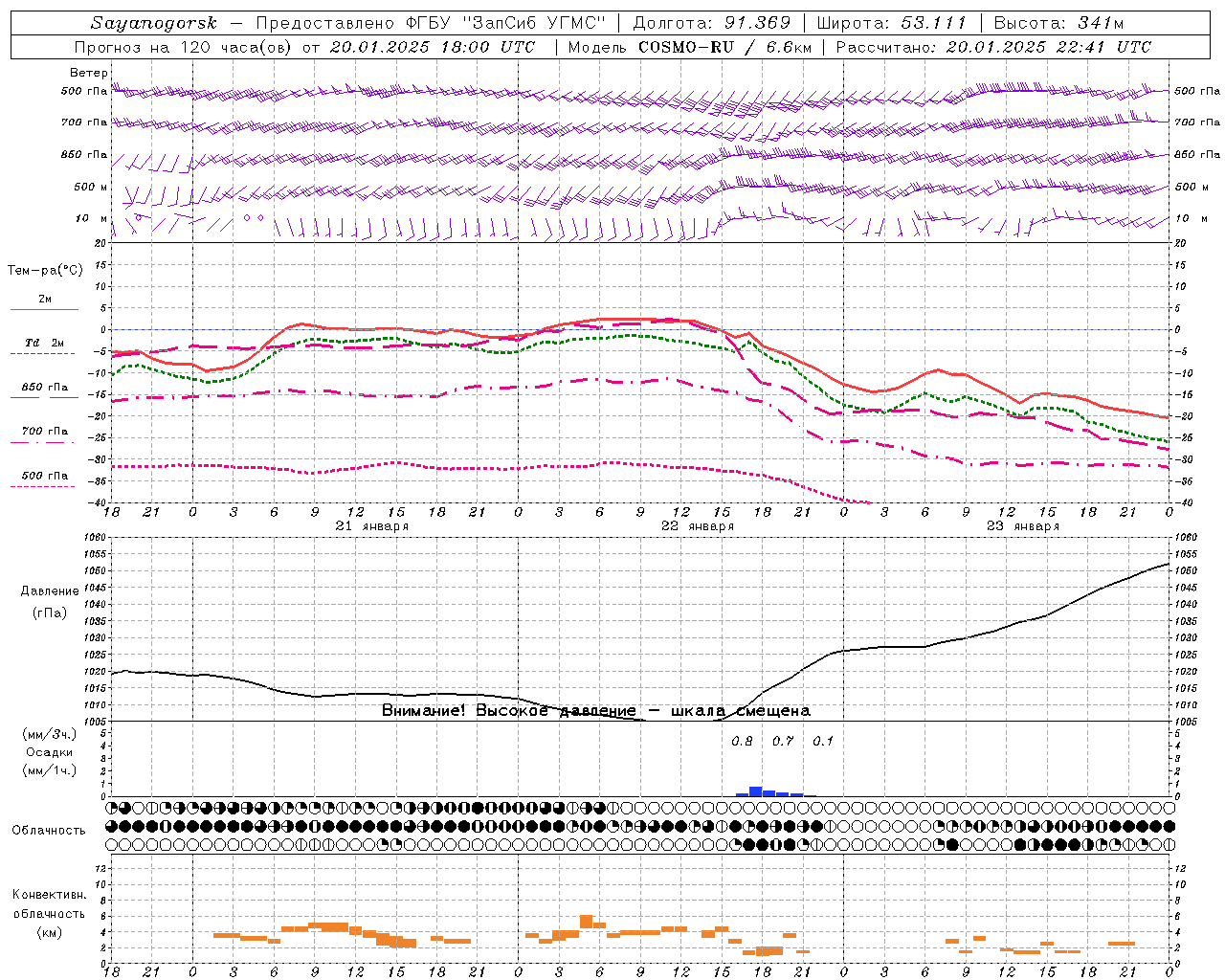Click the '(мм/1ч.)' unit label

[50, 770]
